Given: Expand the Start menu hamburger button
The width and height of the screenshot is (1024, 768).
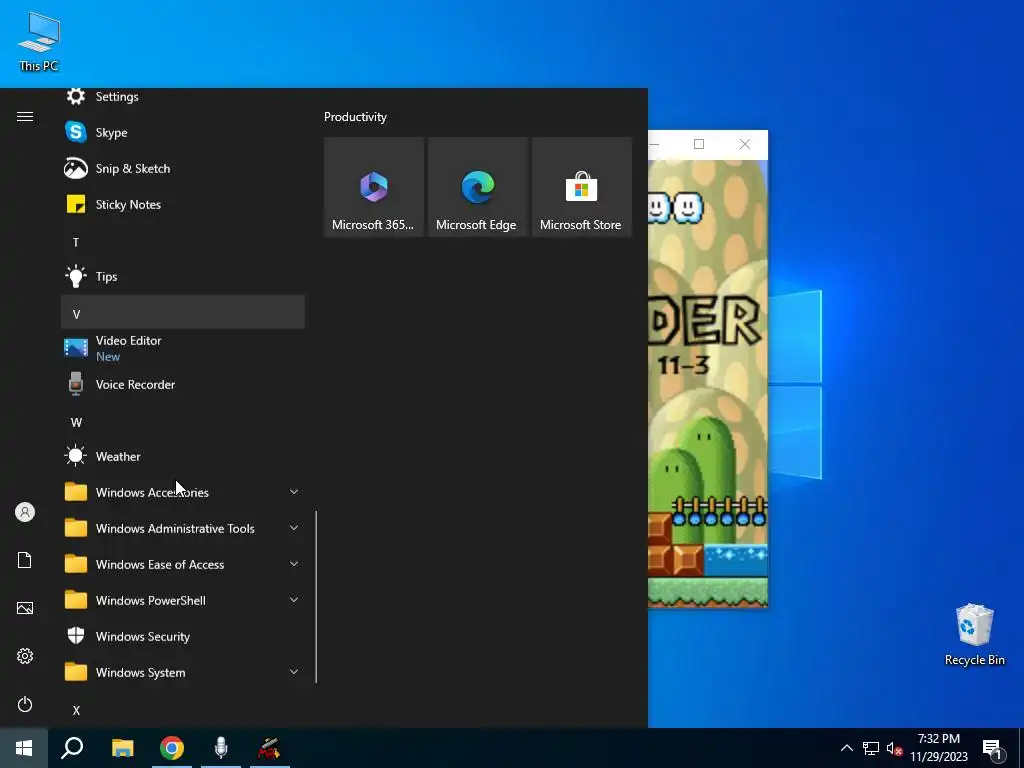Looking at the screenshot, I should point(25,117).
